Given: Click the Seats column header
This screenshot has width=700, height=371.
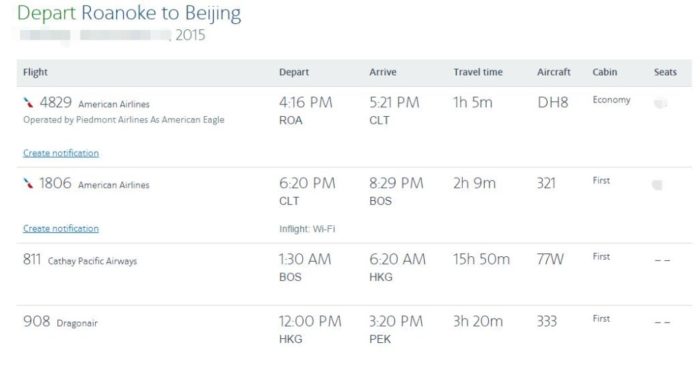Looking at the screenshot, I should point(665,72).
